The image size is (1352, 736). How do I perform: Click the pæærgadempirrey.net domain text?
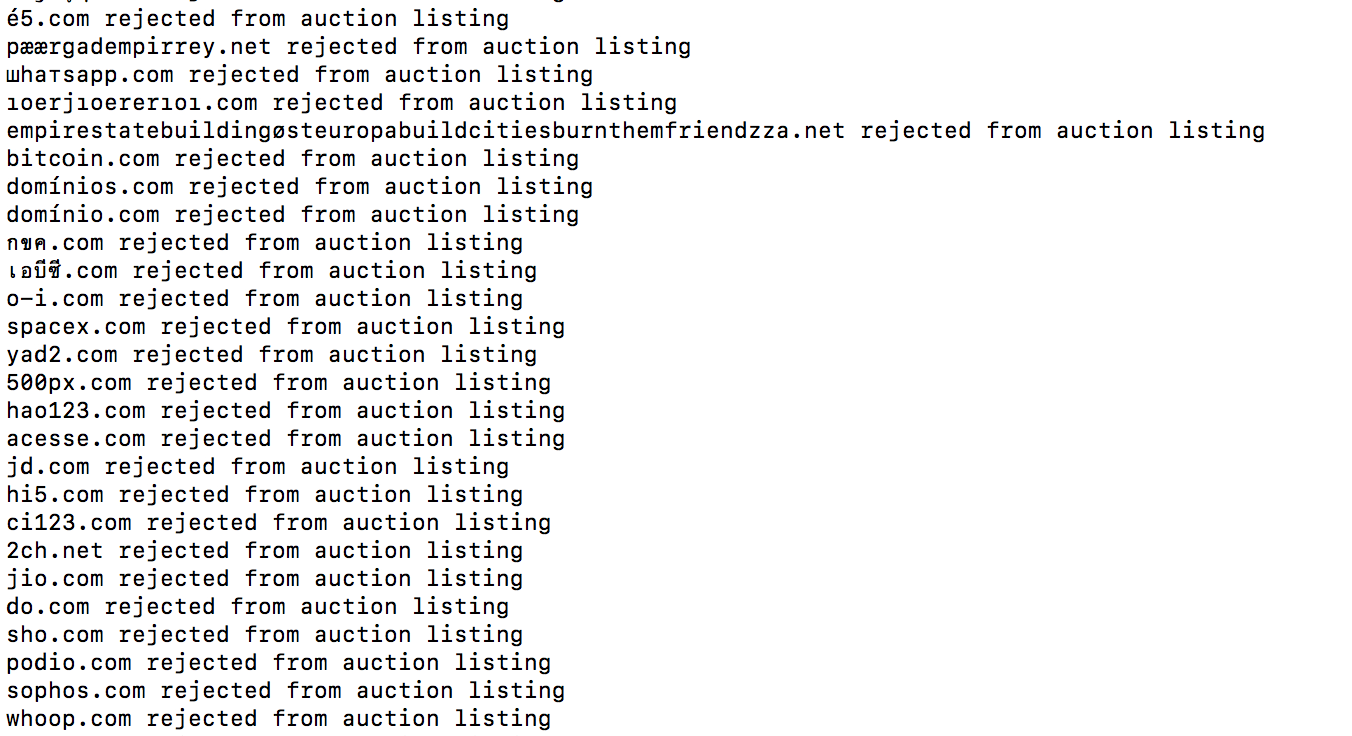[x=139, y=47]
